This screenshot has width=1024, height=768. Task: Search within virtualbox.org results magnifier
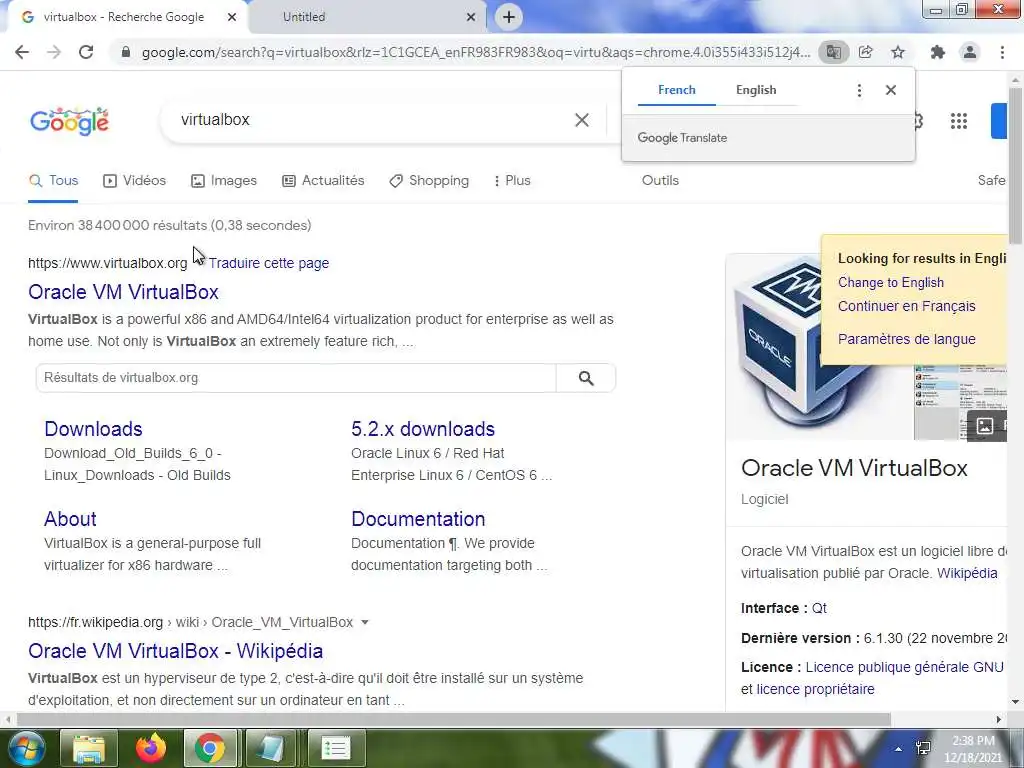tap(586, 378)
